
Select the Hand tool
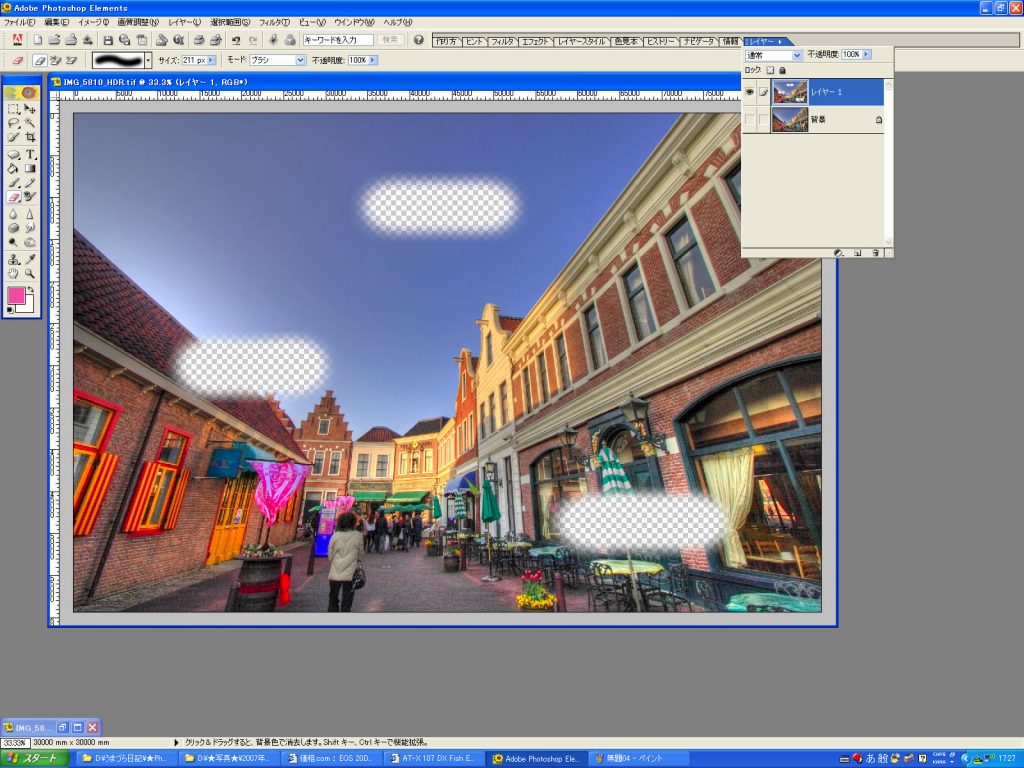pyautogui.click(x=13, y=274)
